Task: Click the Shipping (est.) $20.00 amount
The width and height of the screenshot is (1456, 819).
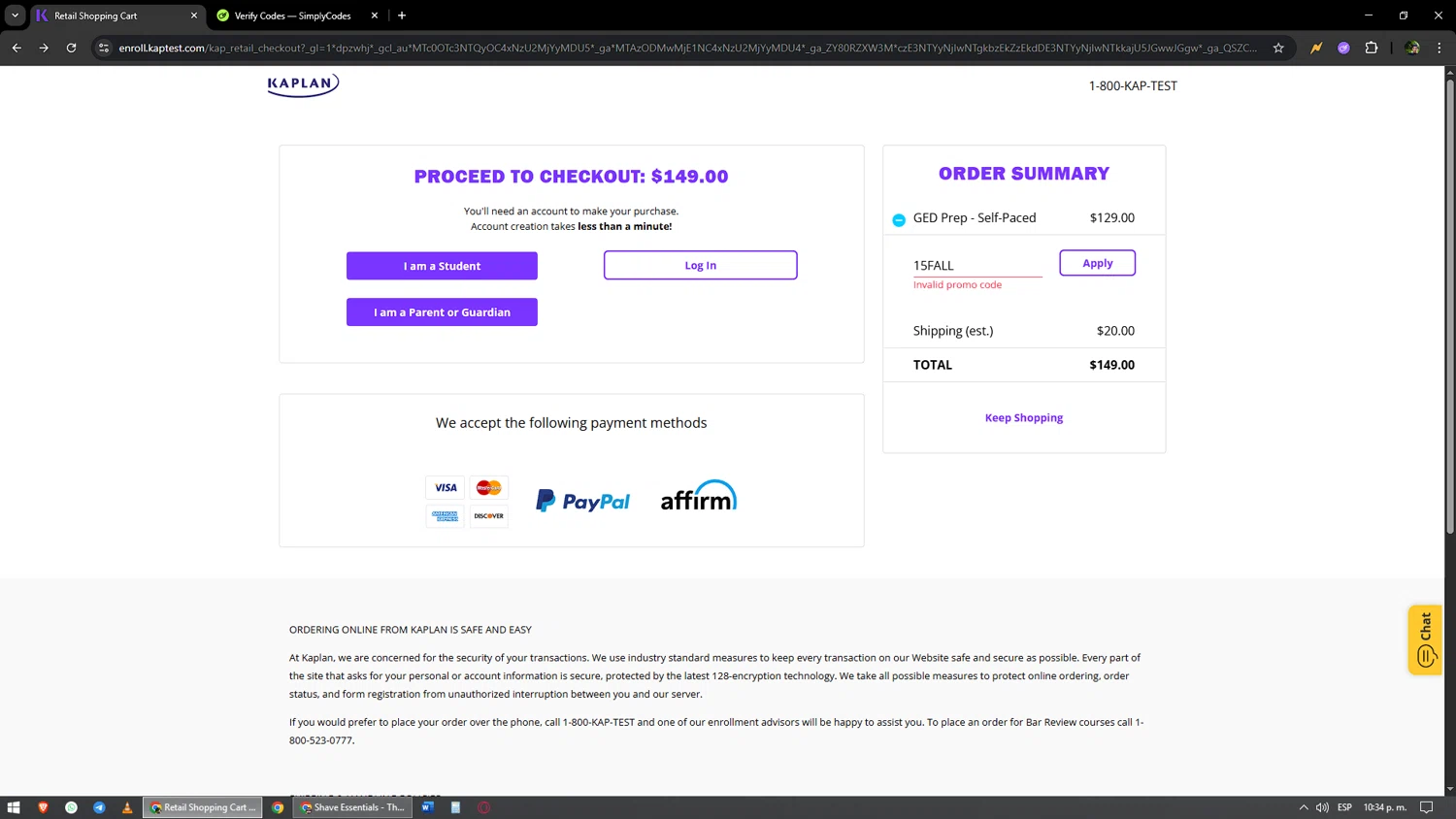Action: [x=1115, y=331]
